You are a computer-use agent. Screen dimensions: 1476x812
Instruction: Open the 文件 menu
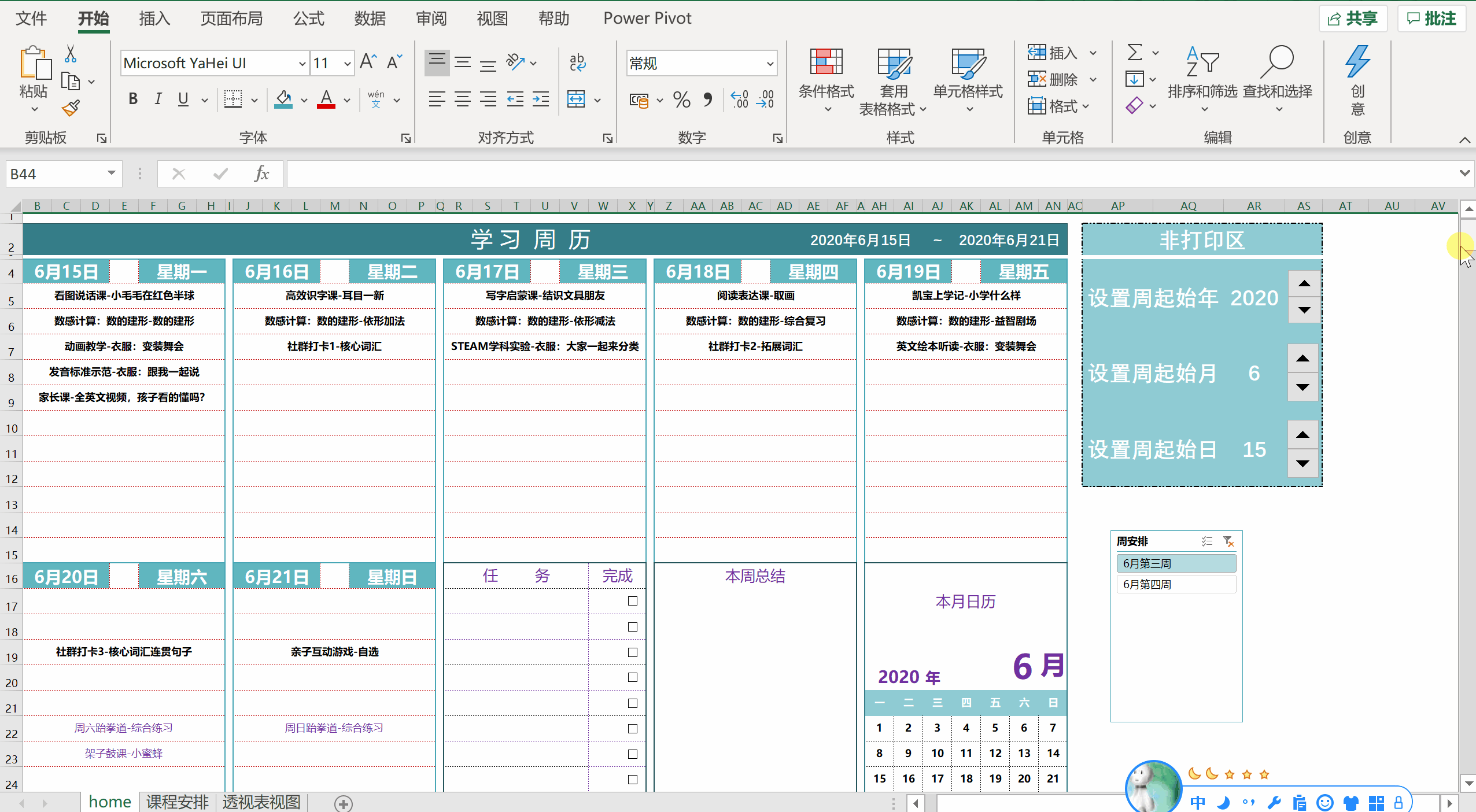click(31, 19)
